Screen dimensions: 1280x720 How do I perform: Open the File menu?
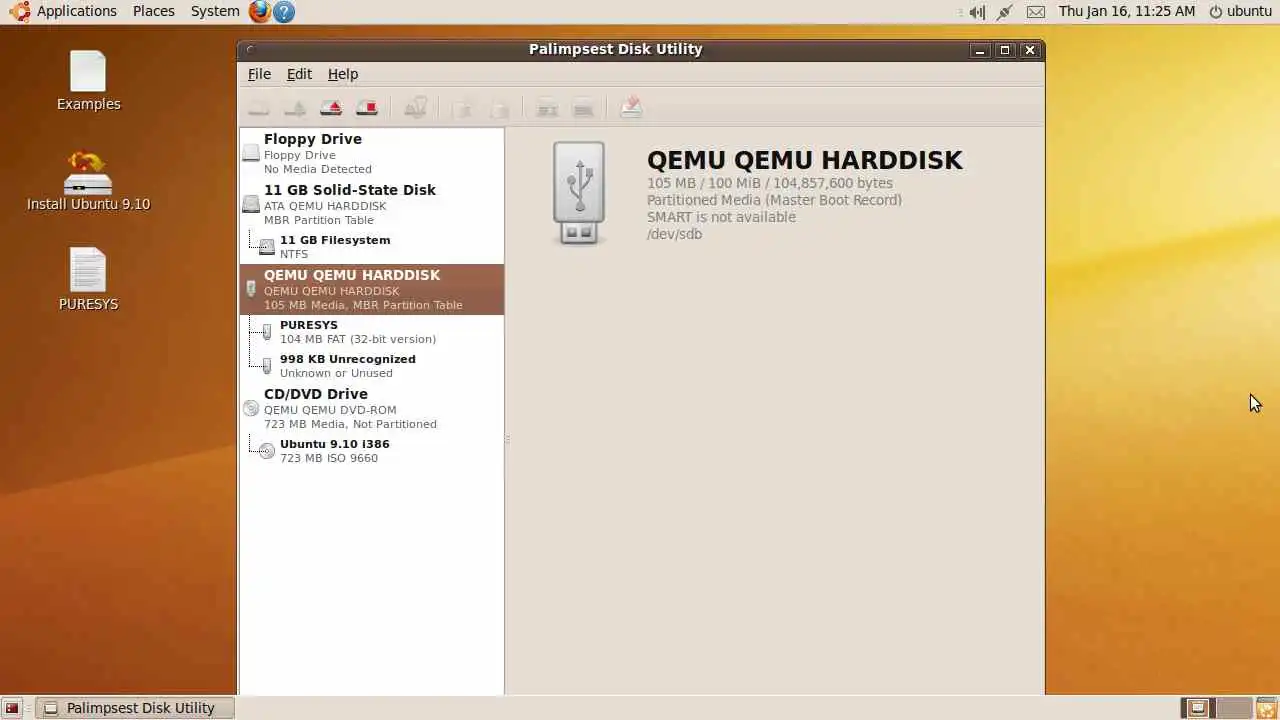(x=259, y=74)
